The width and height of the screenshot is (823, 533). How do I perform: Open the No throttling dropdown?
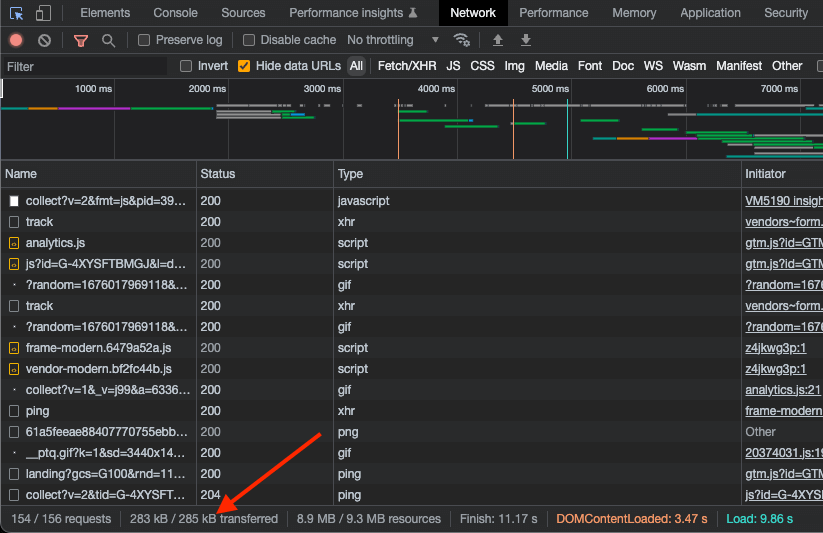pos(392,40)
